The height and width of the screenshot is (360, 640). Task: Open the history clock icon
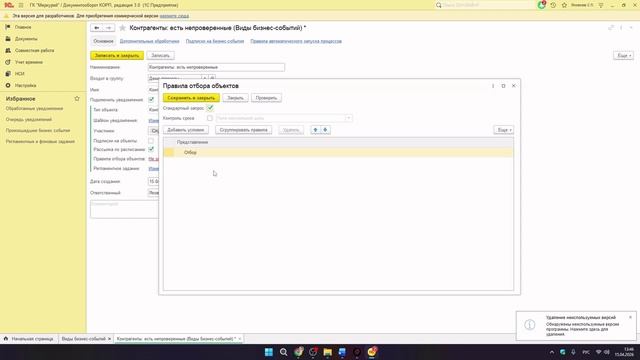coord(553,5)
